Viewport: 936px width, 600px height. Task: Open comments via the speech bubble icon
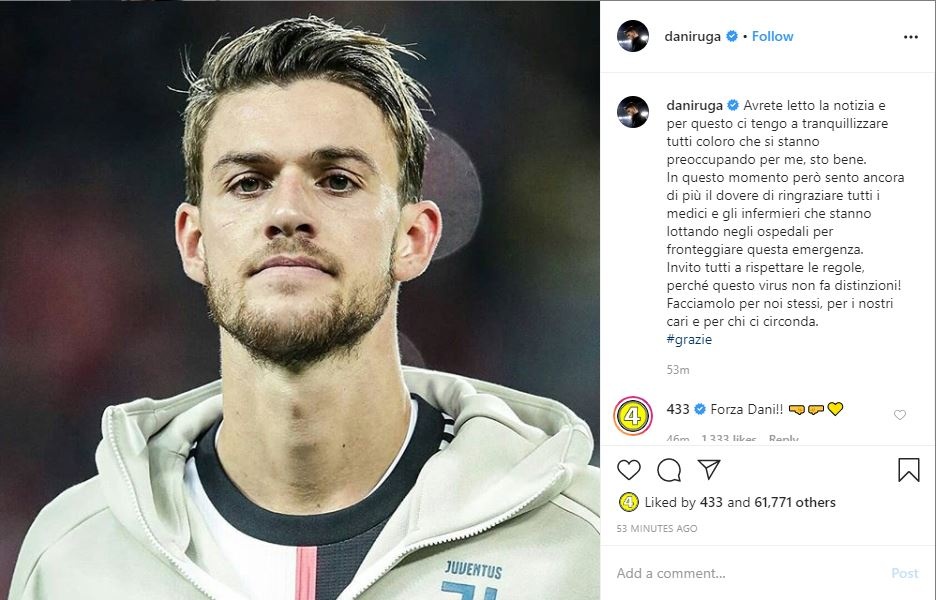point(669,469)
